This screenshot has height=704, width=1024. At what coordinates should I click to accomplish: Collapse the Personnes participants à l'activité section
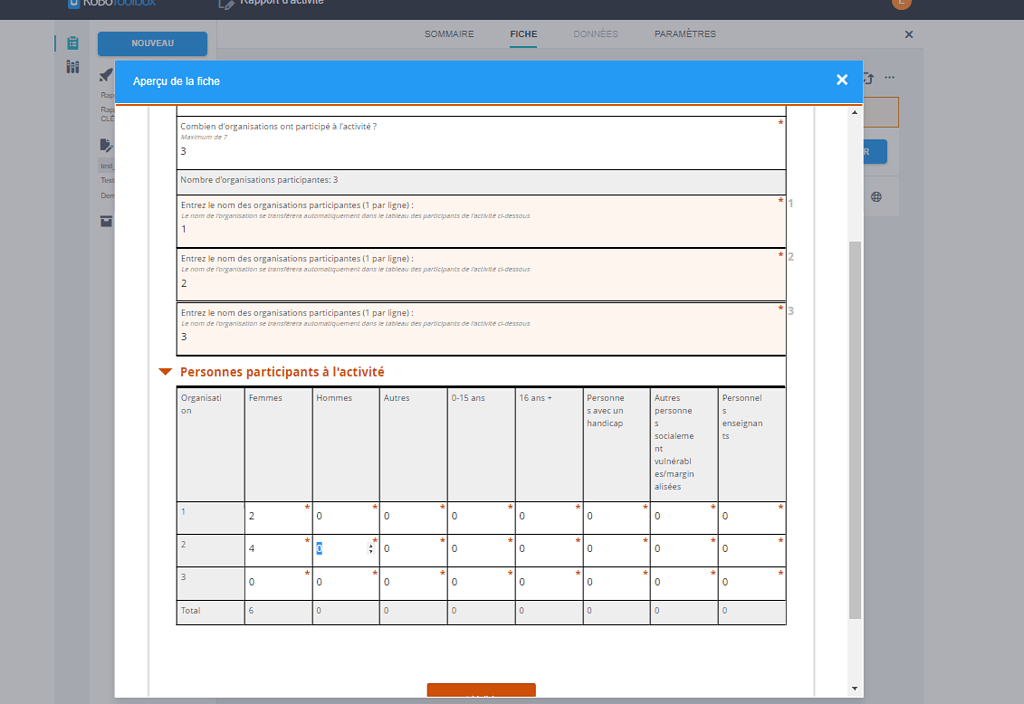(166, 371)
